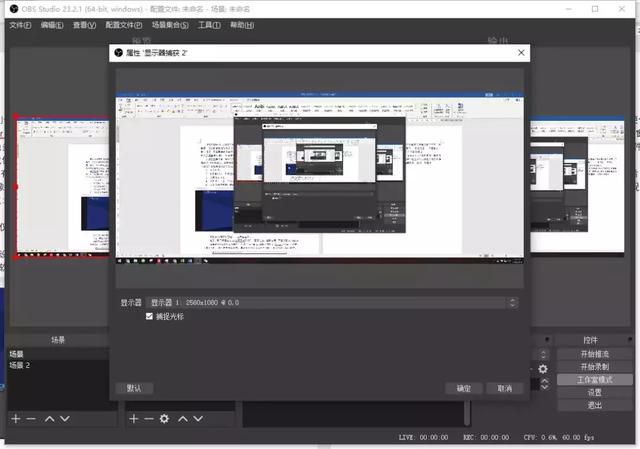Move source down with arrow icon
This screenshot has height=449, width=640.
(x=198, y=419)
